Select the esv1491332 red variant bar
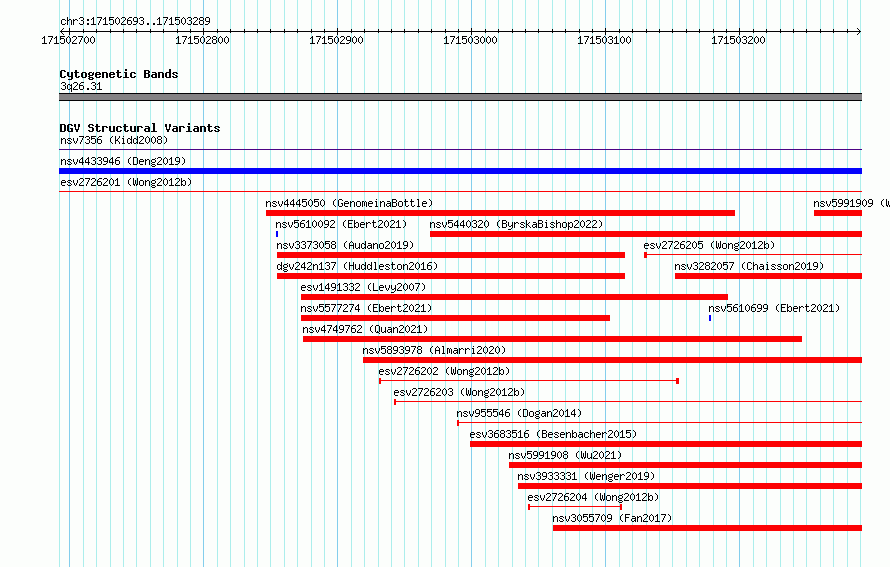The height and width of the screenshot is (567, 890). (x=514, y=297)
